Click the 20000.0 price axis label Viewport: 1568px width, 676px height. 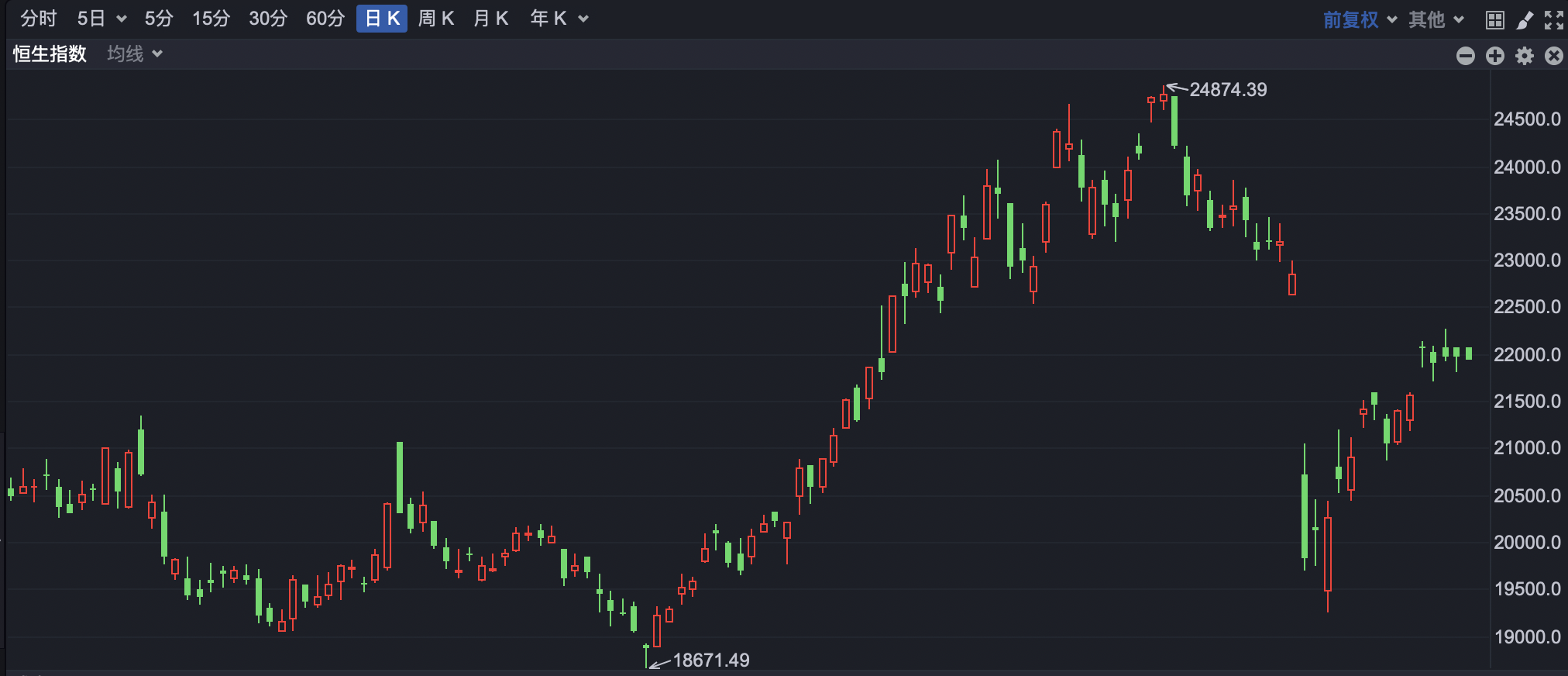click(1527, 543)
